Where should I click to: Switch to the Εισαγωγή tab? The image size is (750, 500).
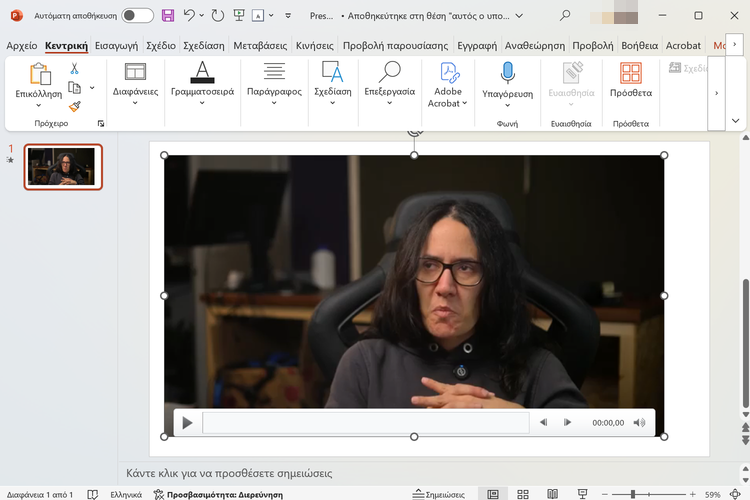click(x=116, y=45)
